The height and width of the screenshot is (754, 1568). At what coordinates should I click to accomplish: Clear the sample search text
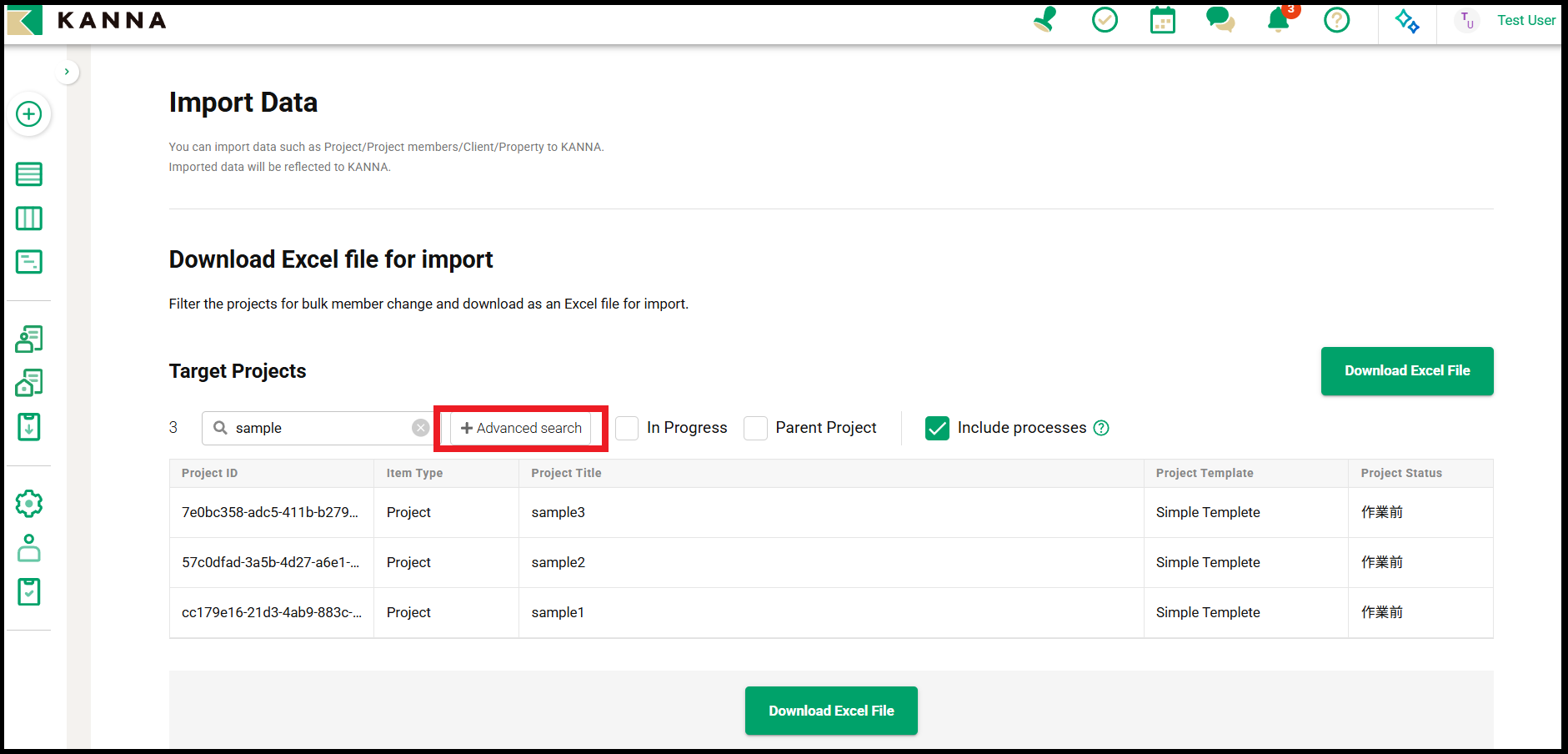point(420,428)
